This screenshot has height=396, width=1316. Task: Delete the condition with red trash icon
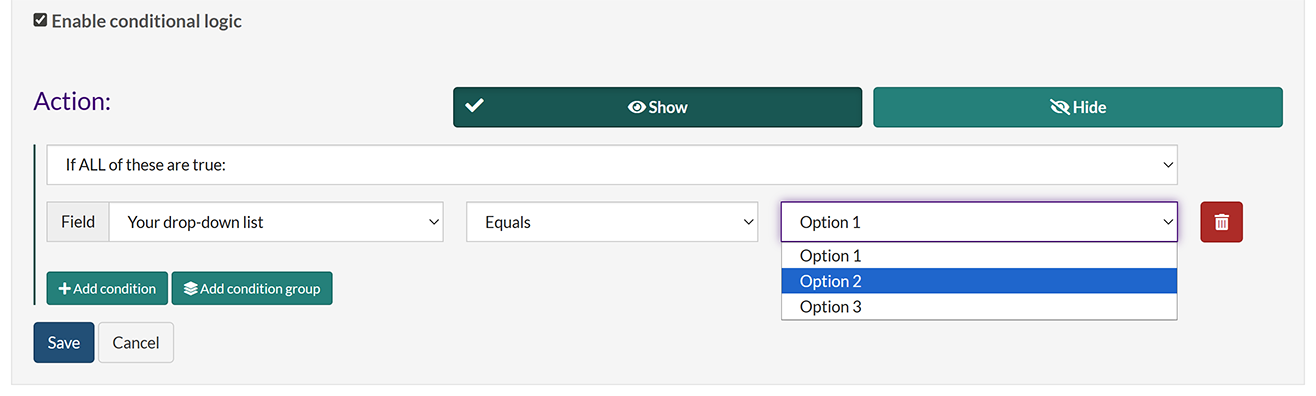1221,222
